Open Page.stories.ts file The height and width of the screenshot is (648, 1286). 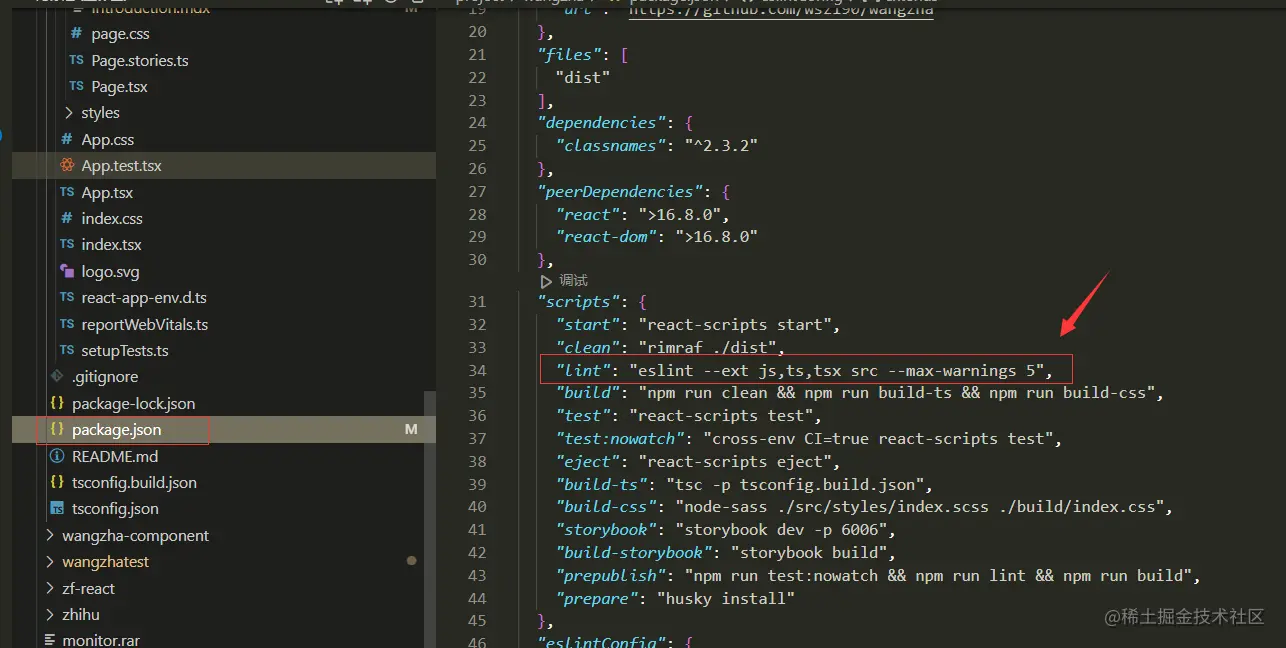tap(140, 60)
